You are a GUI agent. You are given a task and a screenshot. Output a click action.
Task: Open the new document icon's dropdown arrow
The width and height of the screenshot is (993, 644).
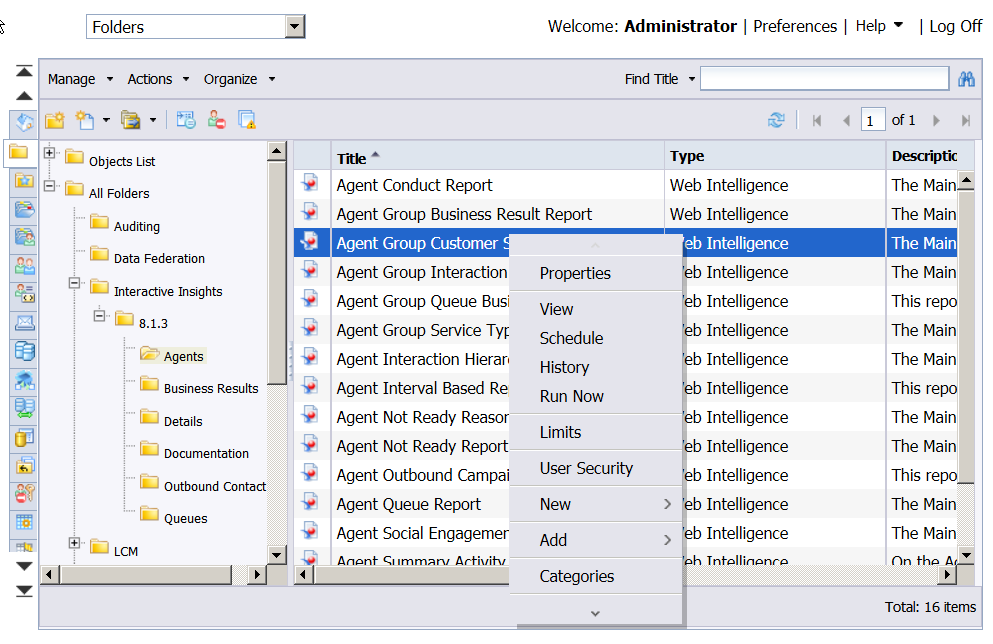click(106, 120)
